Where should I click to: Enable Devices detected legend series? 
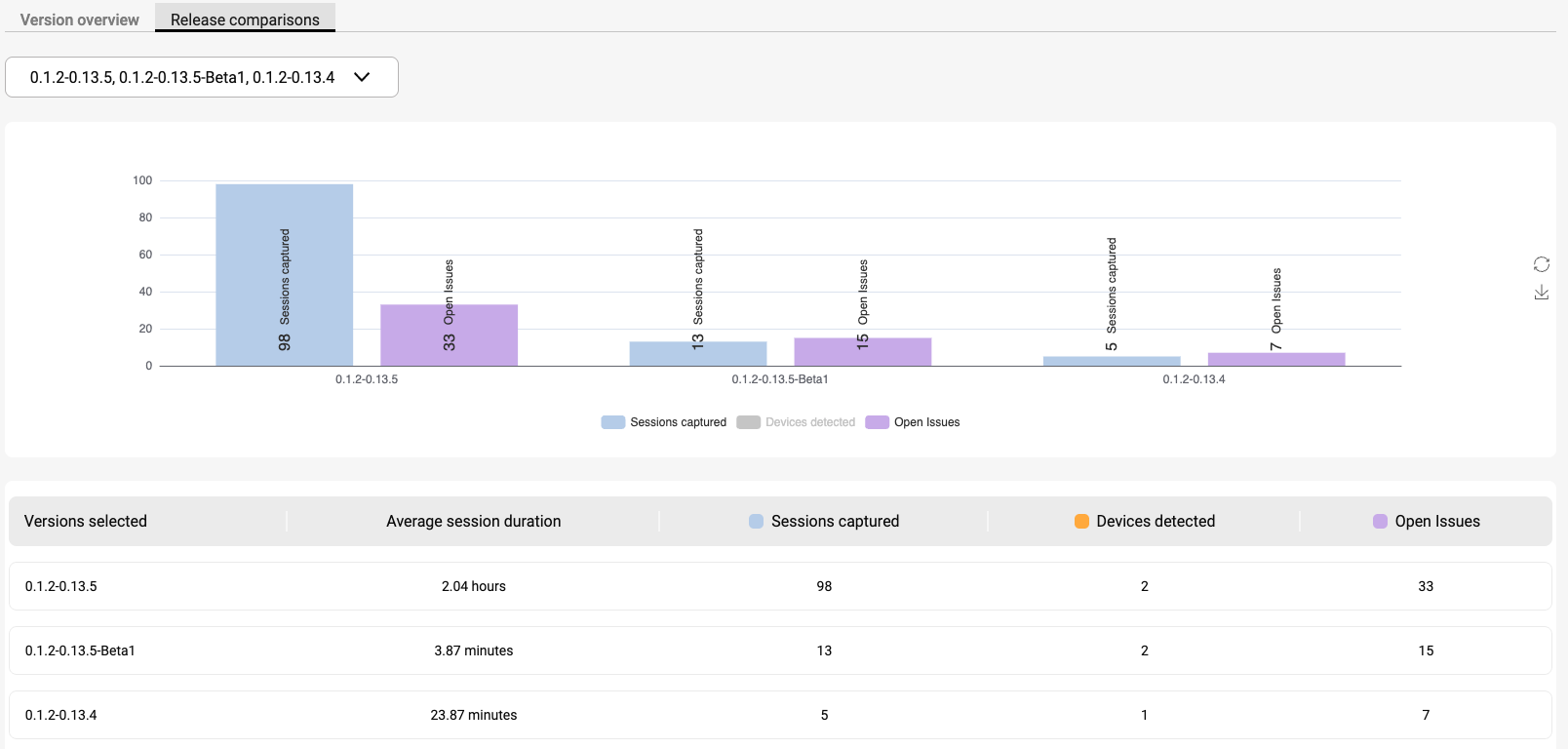[x=797, y=422]
